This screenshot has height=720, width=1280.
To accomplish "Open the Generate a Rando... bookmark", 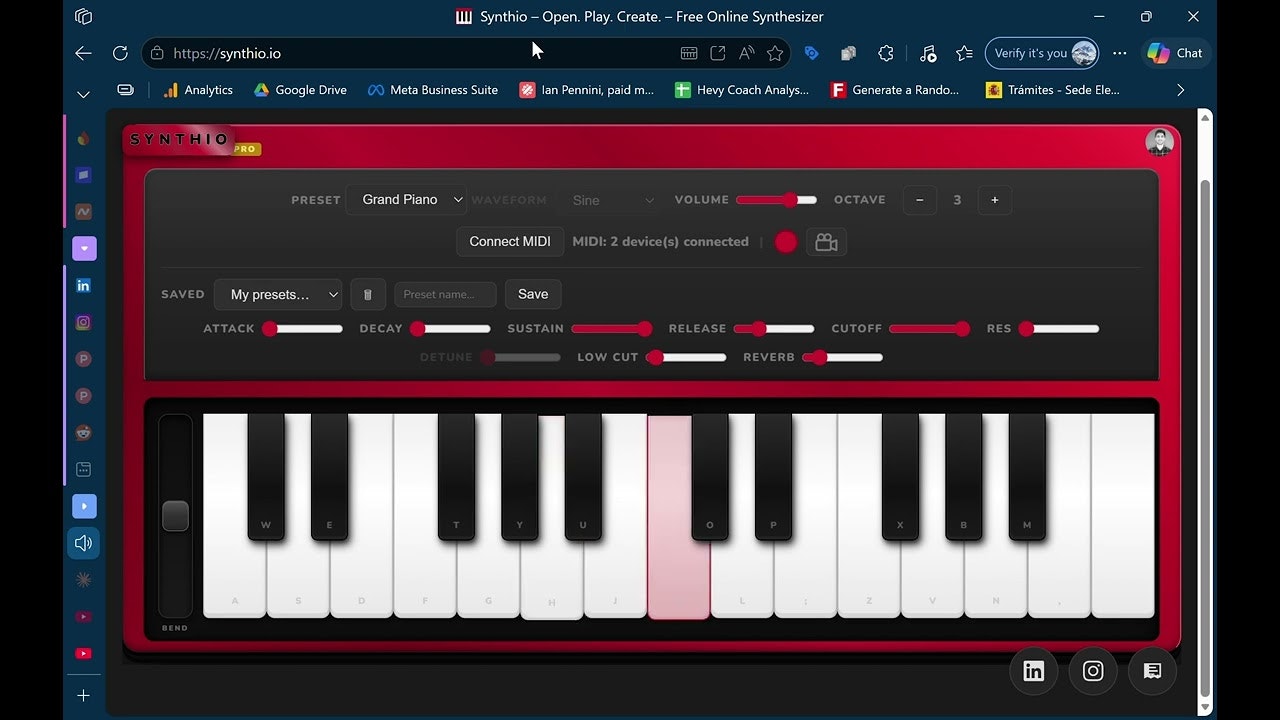I will 895,90.
